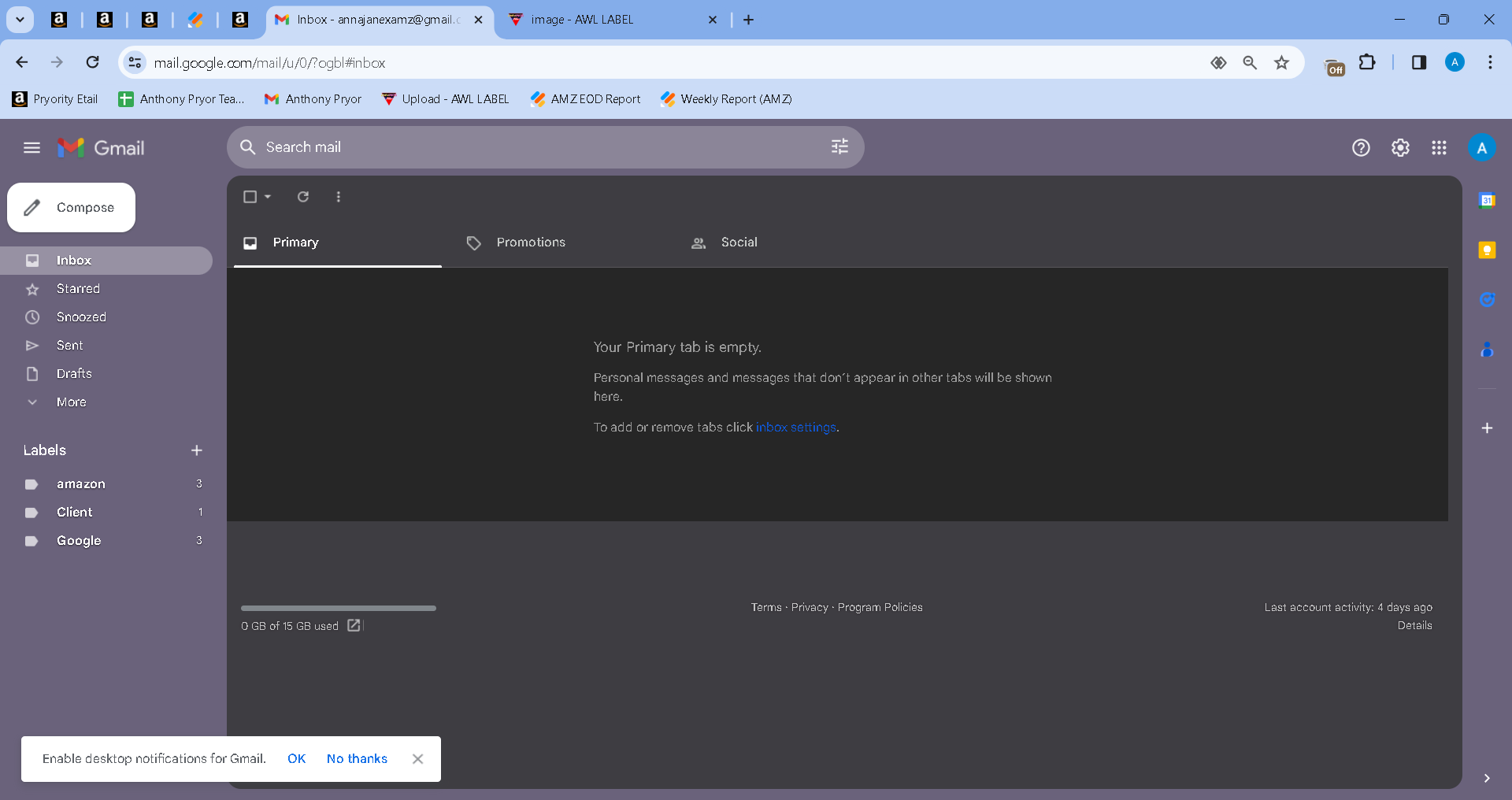The height and width of the screenshot is (800, 1512).
Task: Select the Inbox folder
Action: 106,261
